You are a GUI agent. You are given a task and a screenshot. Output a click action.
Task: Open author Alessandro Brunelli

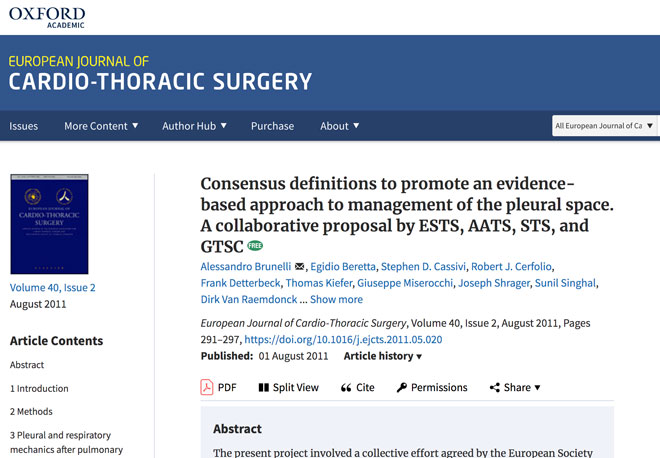point(246,266)
